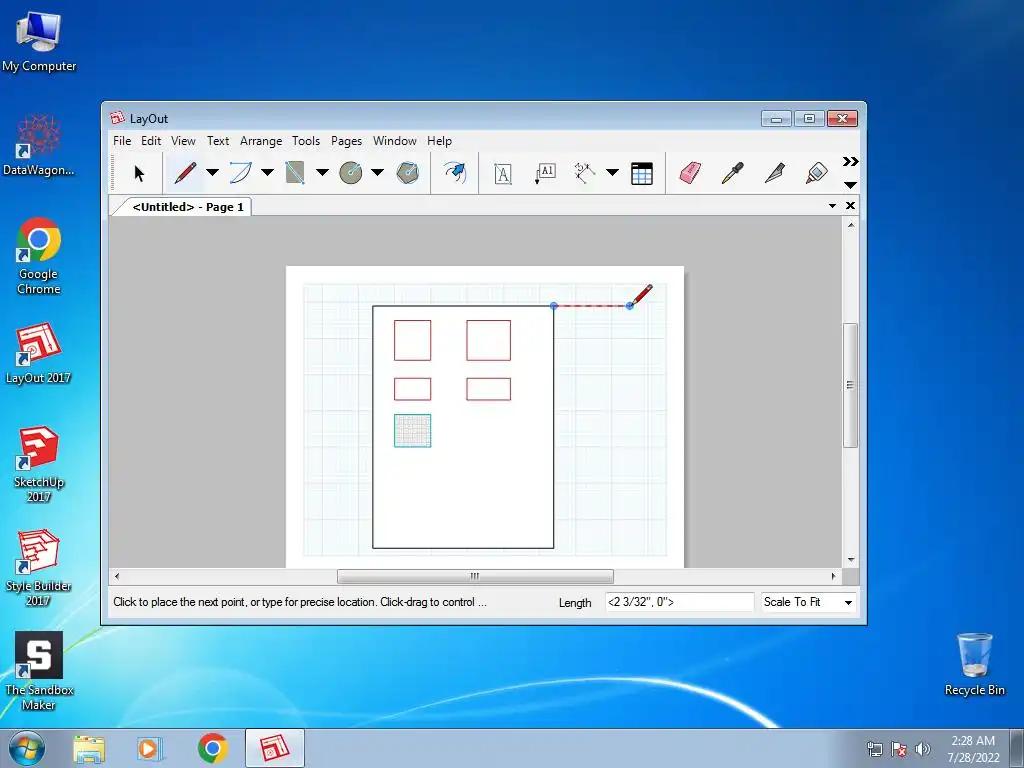Select the Table tool

click(642, 174)
